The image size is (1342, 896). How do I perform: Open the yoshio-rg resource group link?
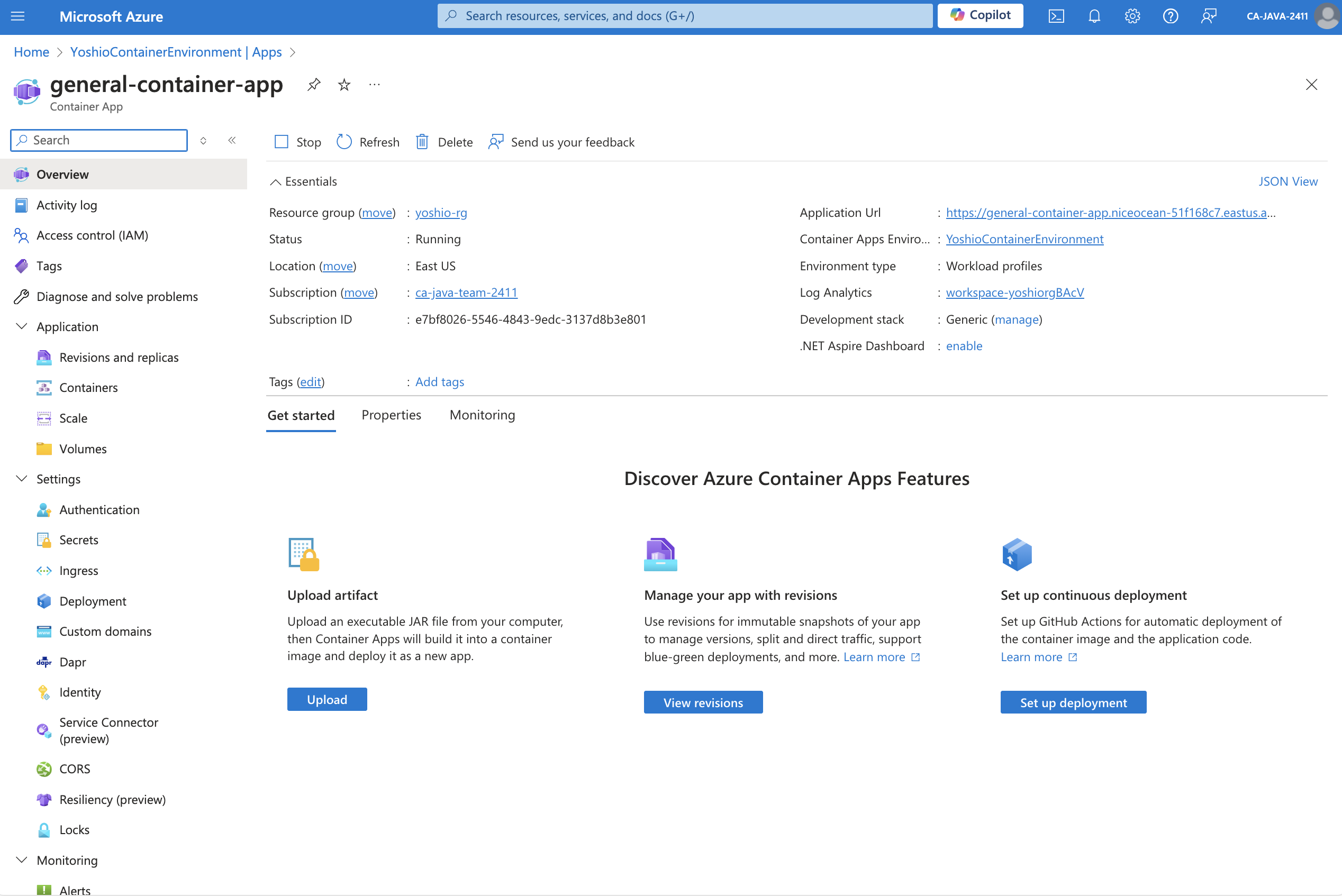(441, 213)
